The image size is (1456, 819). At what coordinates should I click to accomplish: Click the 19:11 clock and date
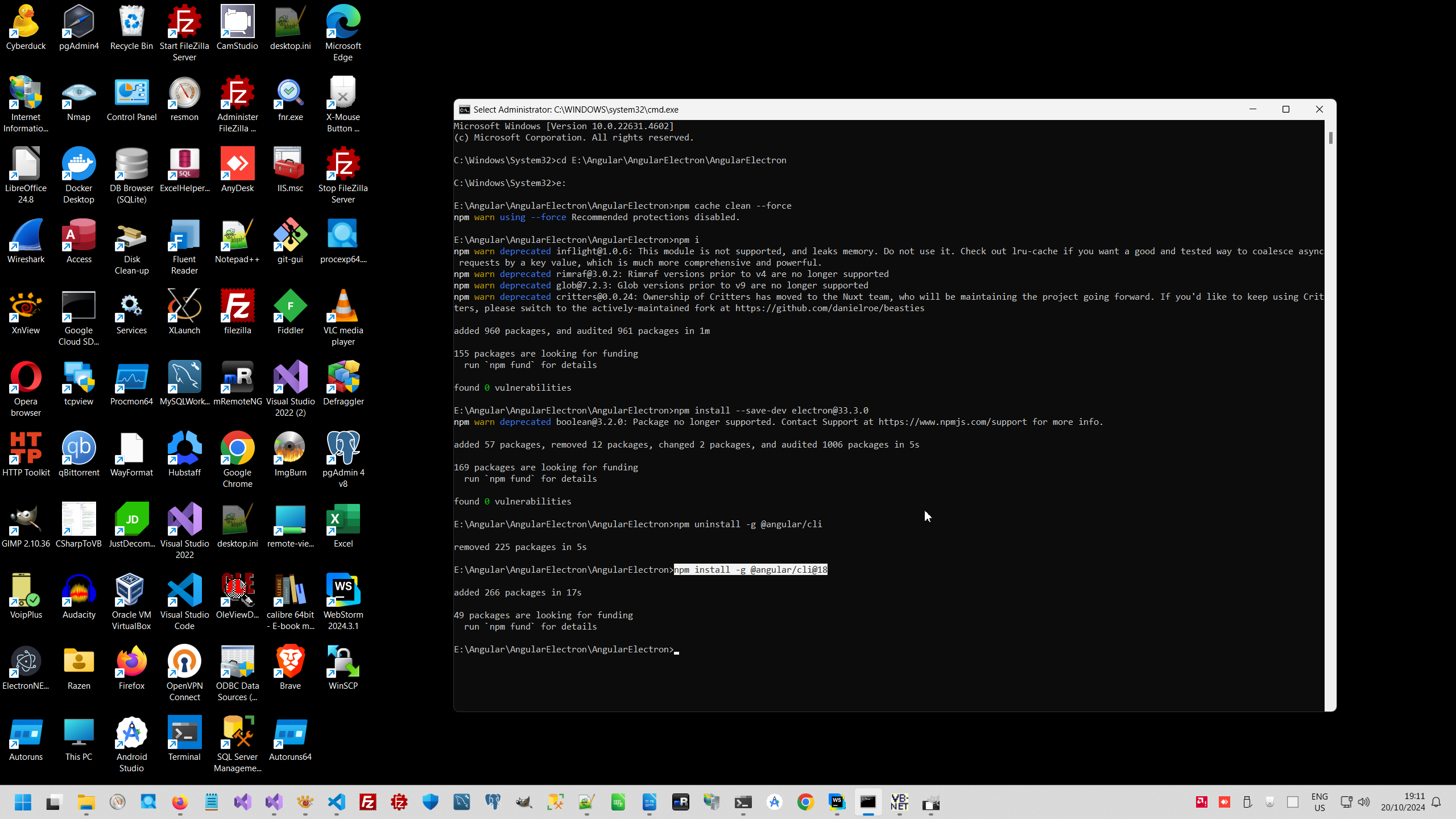tap(1403, 803)
